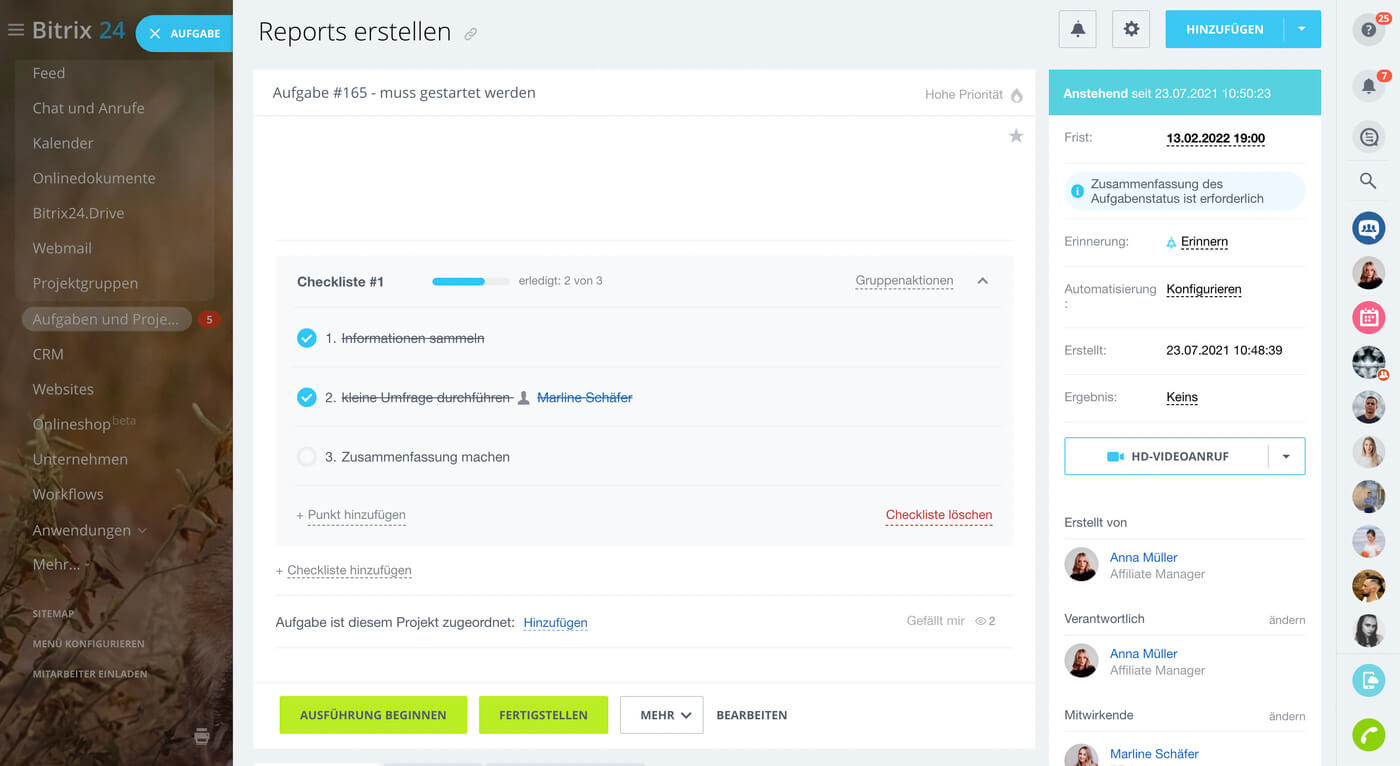Copy the task link icon next to the title
The height and width of the screenshot is (766, 1400).
coord(471,34)
